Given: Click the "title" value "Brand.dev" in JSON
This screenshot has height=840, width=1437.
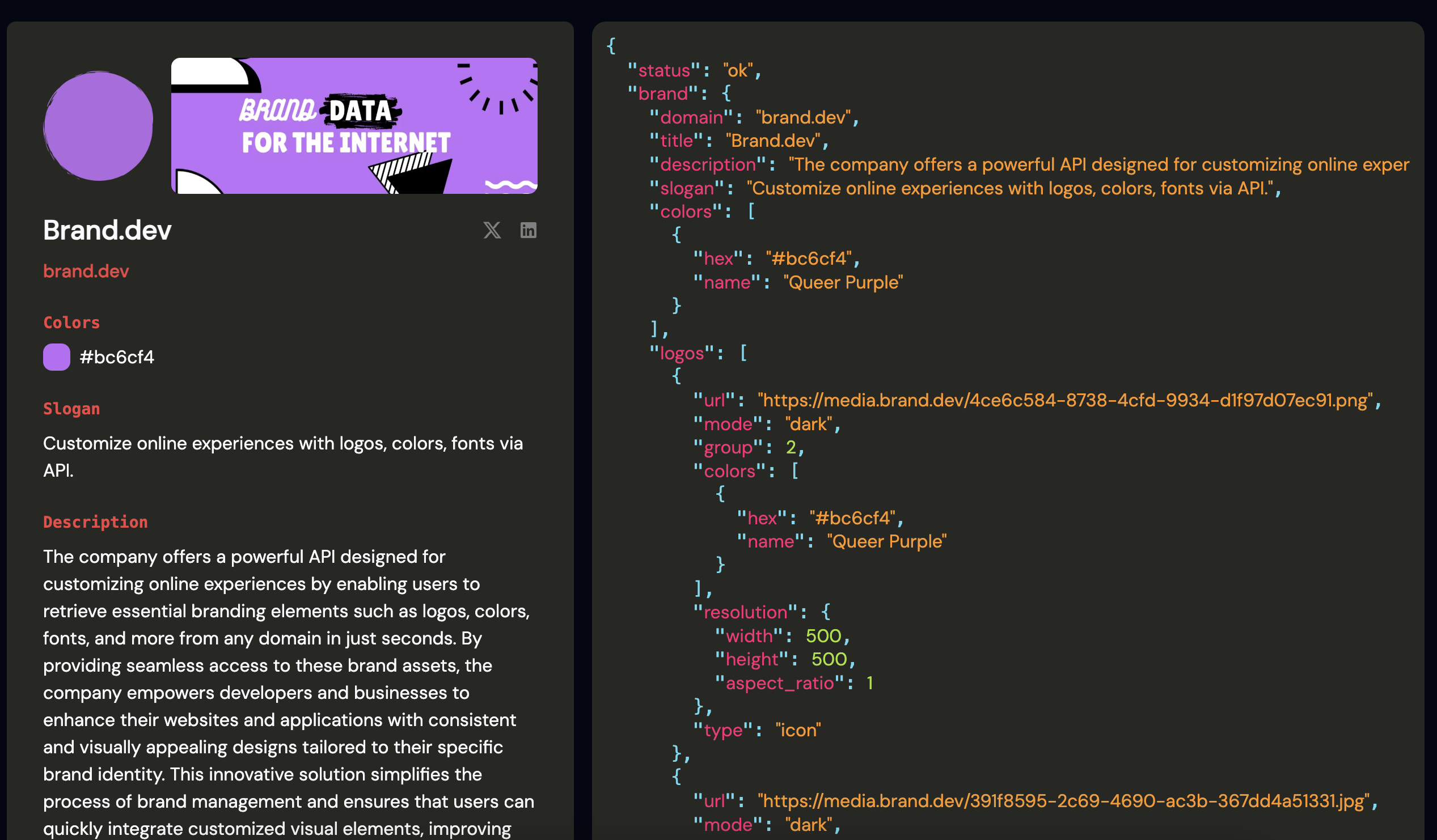Looking at the screenshot, I should coord(773,141).
